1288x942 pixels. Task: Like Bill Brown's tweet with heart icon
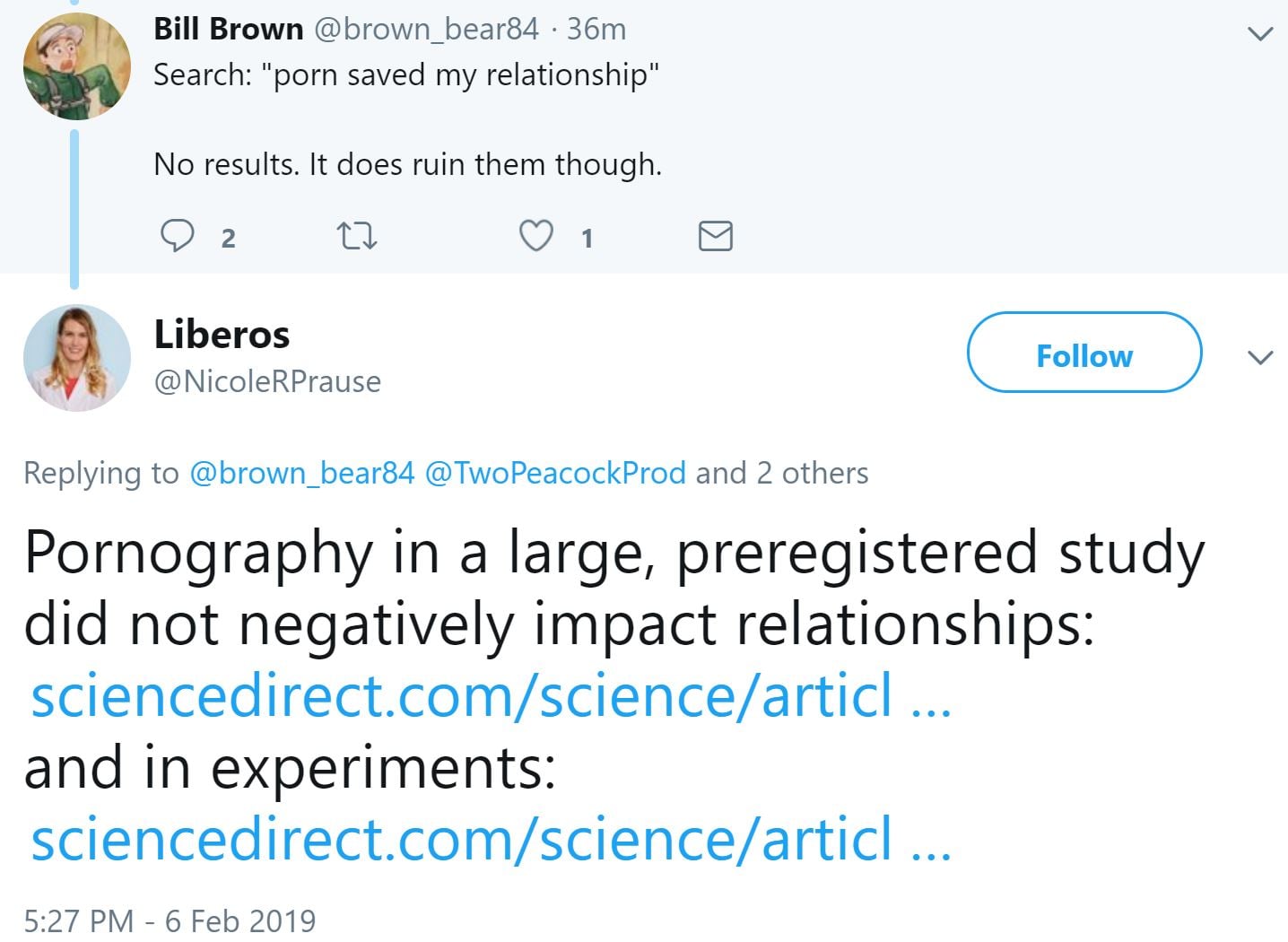[536, 236]
